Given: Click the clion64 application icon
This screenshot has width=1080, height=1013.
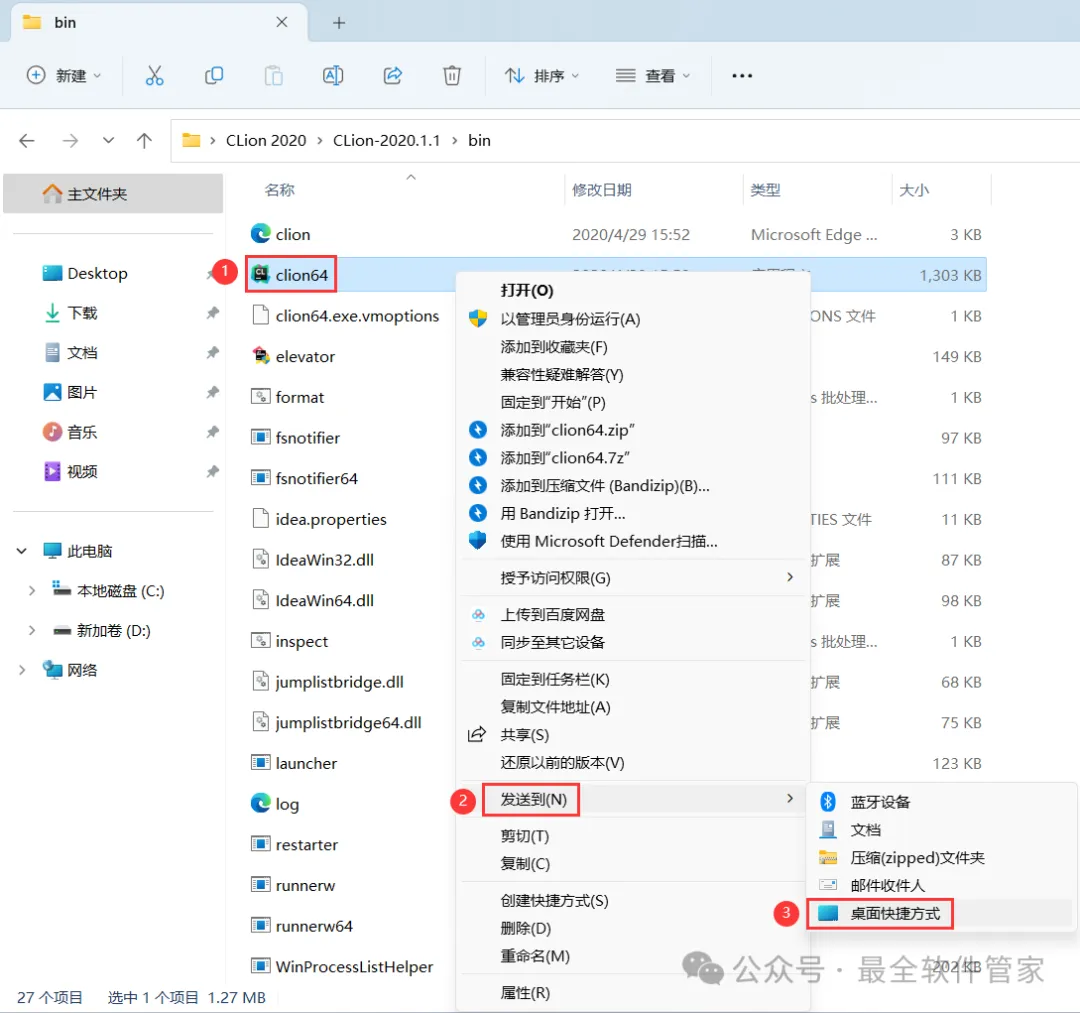Looking at the screenshot, I should point(260,275).
